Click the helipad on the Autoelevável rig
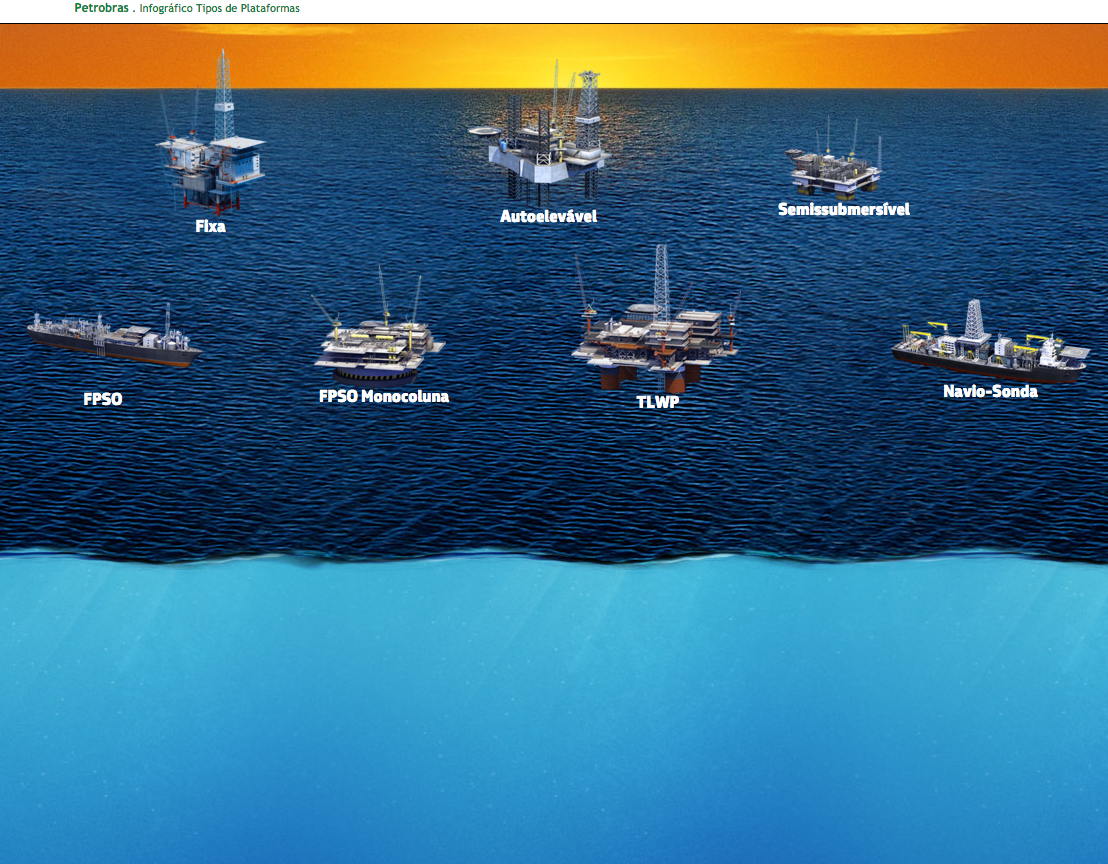 click(x=483, y=131)
